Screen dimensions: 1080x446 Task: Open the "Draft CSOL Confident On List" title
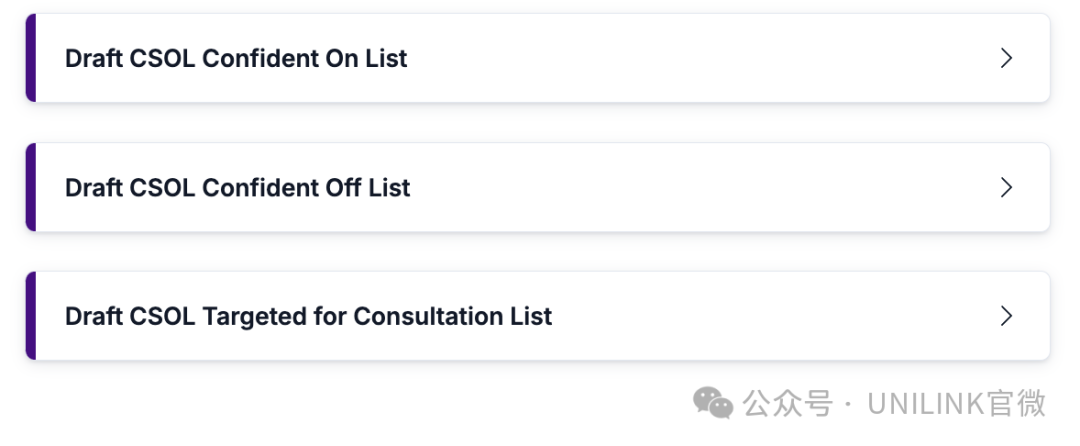[x=236, y=59]
